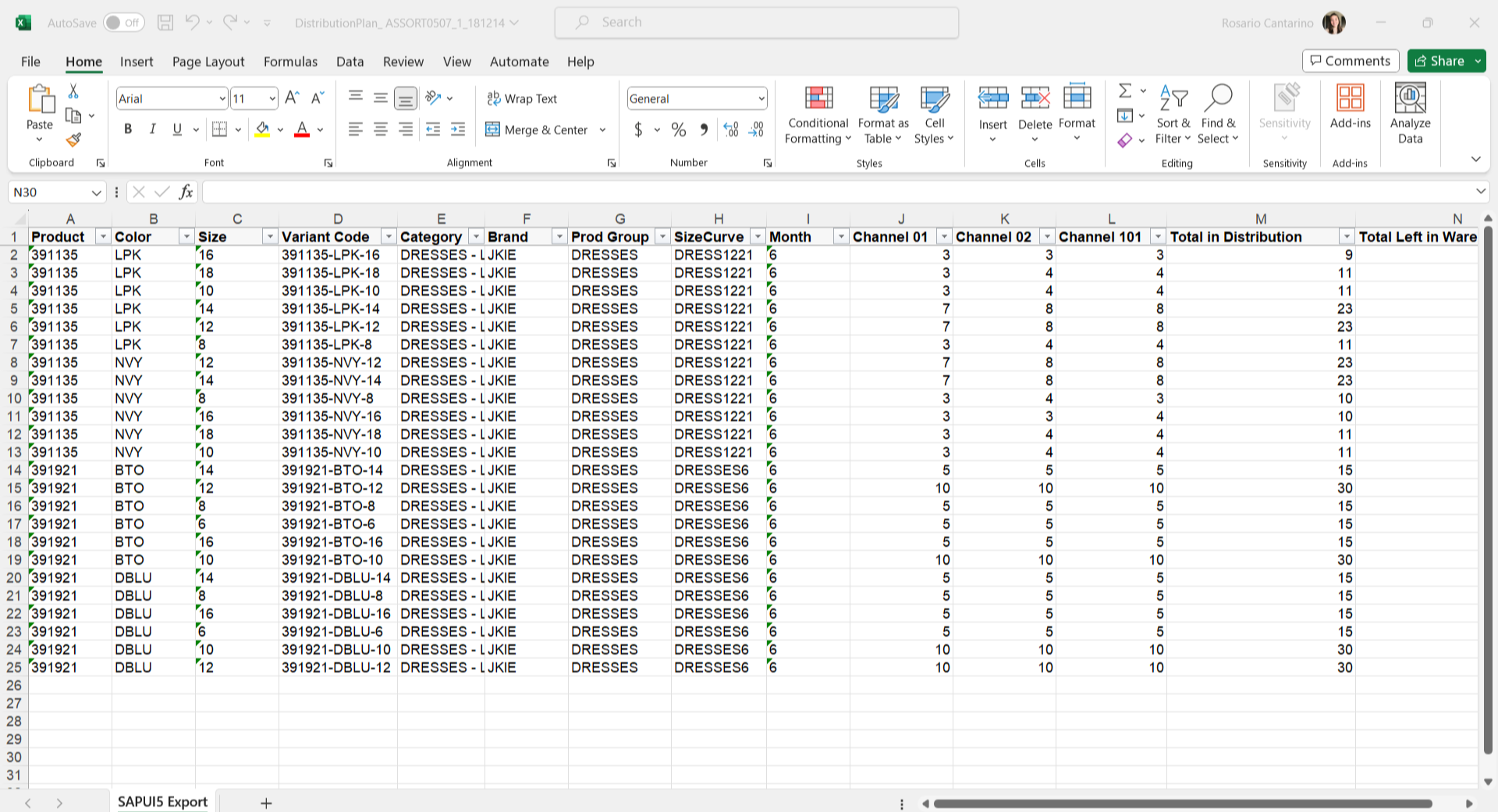Screen dimensions: 1498x812
Task: Open Conditional Formatting menu
Action: point(818,115)
